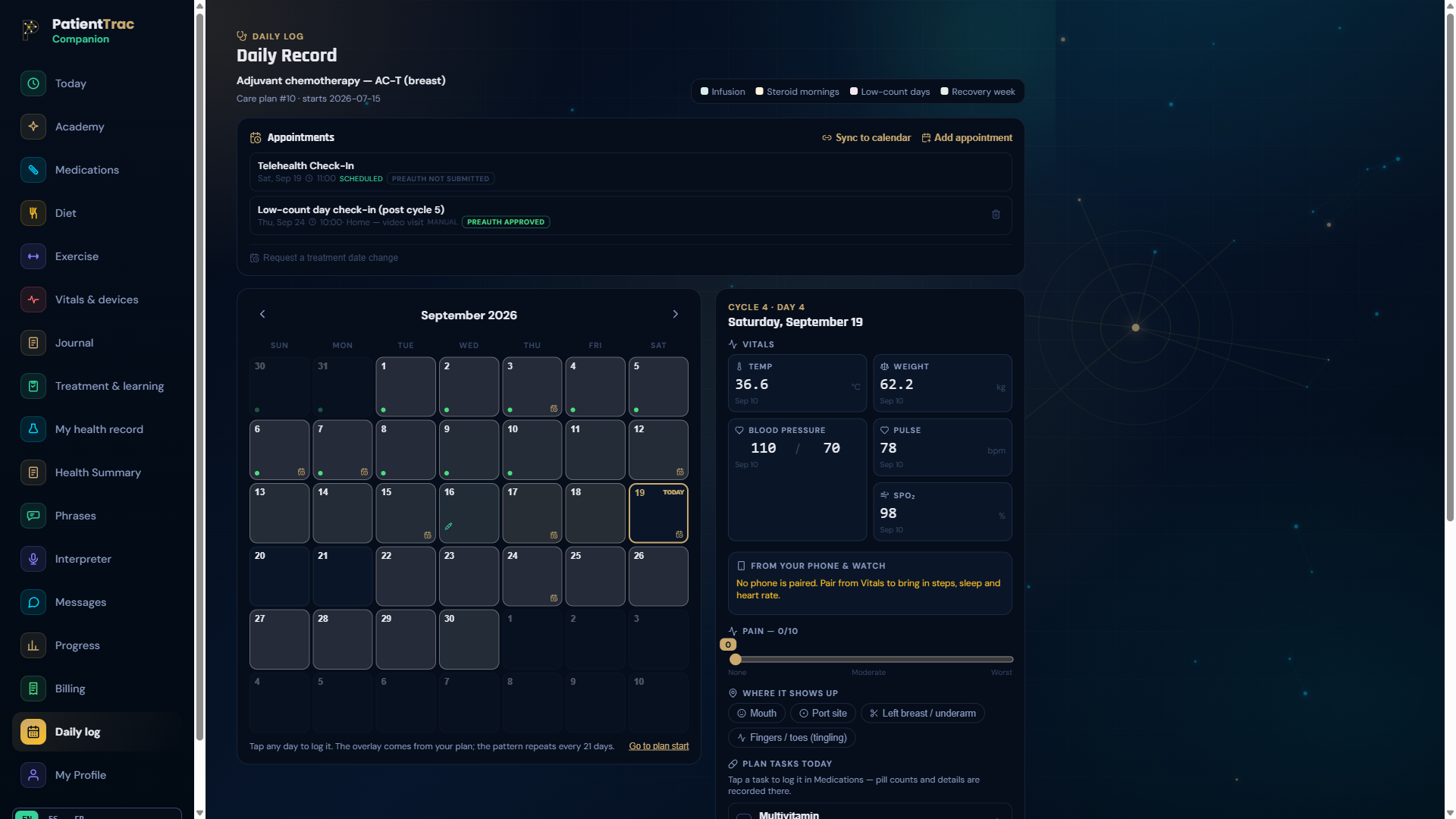The image size is (1456, 819).
Task: Open the Journal notebook icon
Action: click(x=33, y=343)
